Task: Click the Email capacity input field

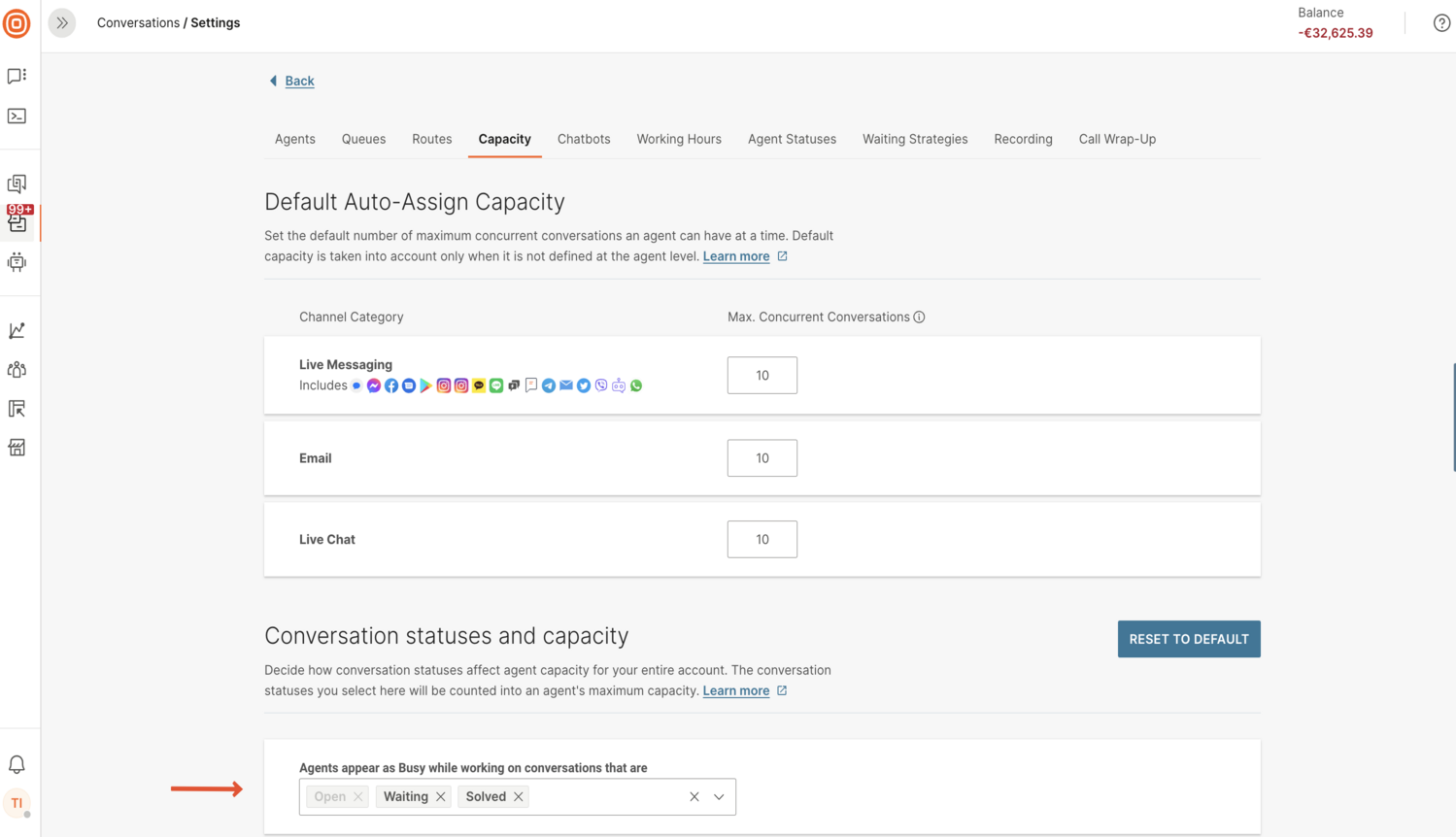Action: point(762,458)
